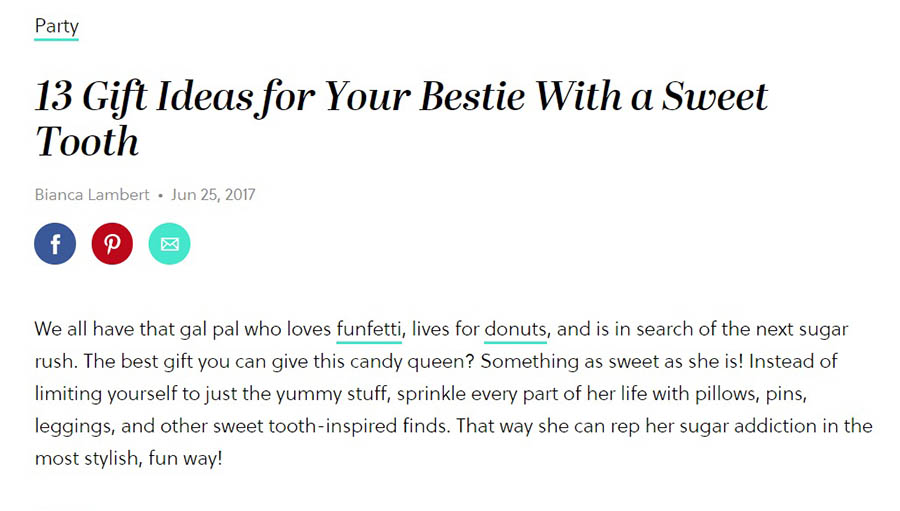The image size is (900, 511).
Task: Click the word Tooth in the headline
Action: click(87, 141)
